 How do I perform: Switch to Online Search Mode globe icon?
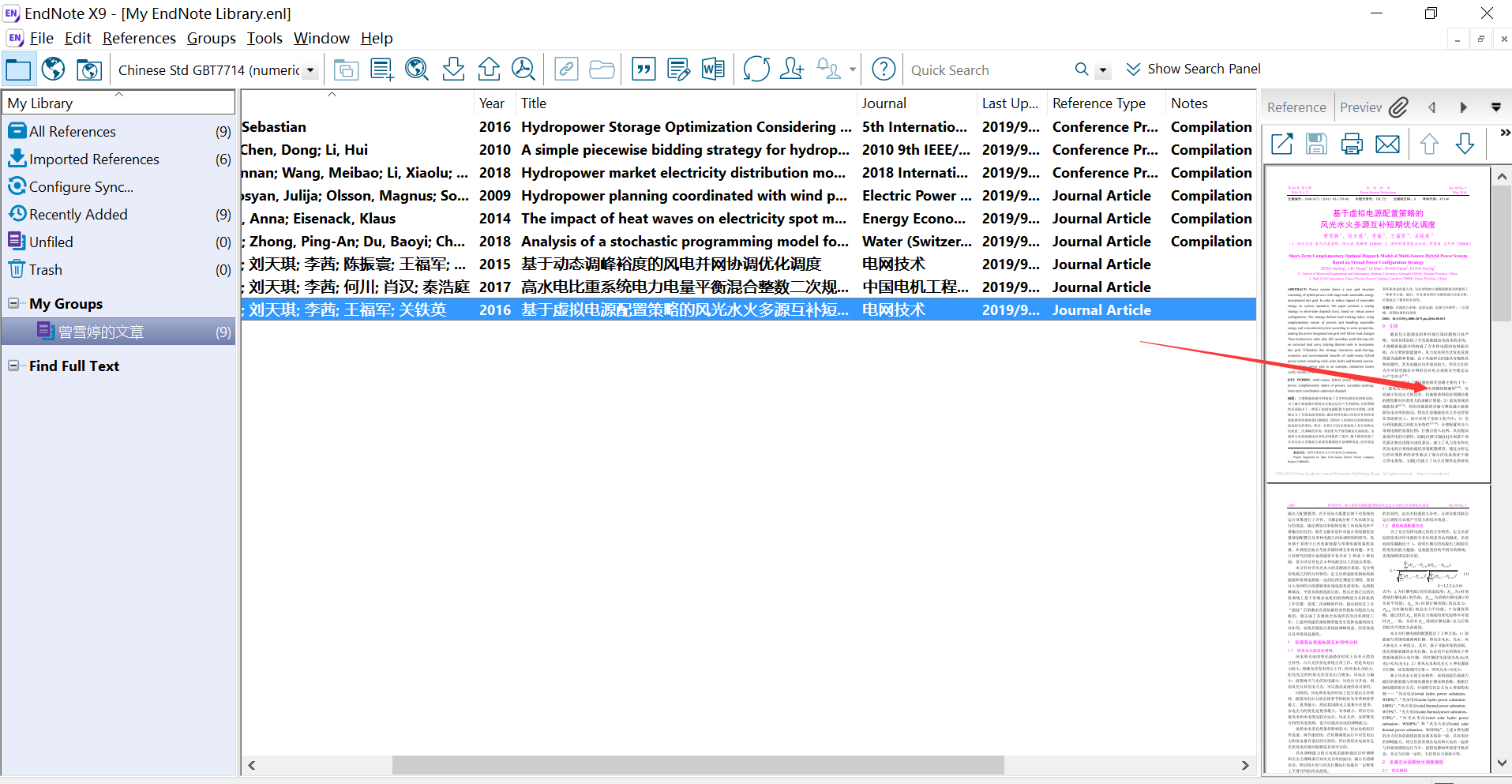[x=53, y=69]
